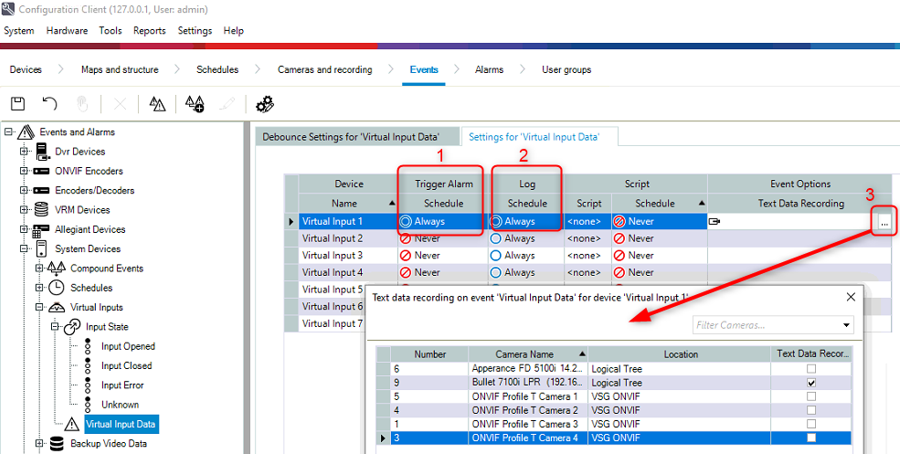Uncheck text data recording for Bullet 7100i LPR

click(810, 382)
